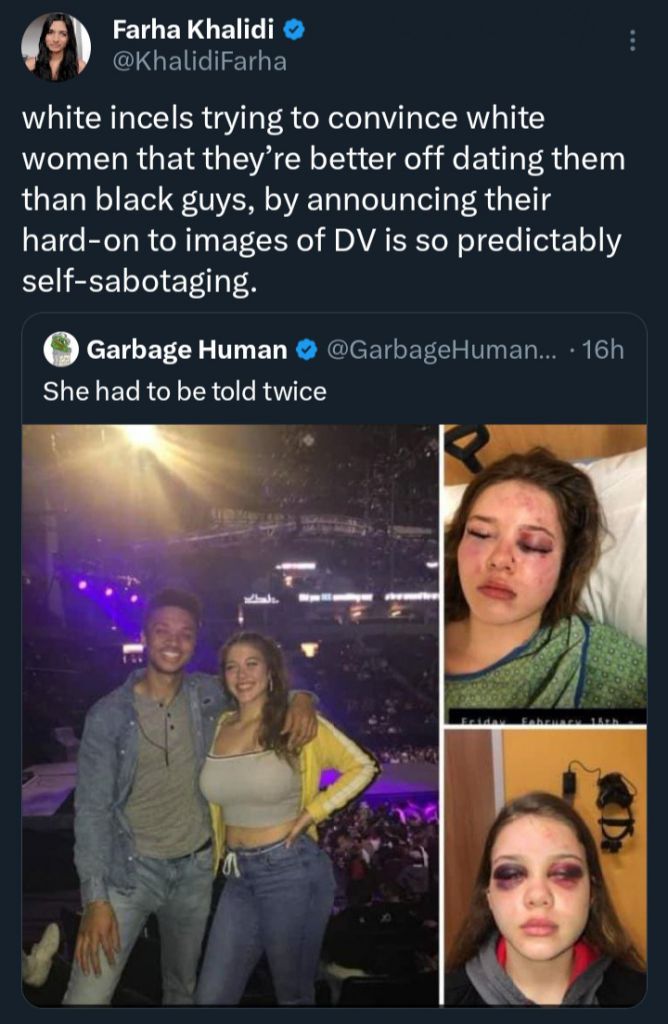The height and width of the screenshot is (1024, 668).
Task: Click the date caption strip in top-right photo
Action: 545,719
